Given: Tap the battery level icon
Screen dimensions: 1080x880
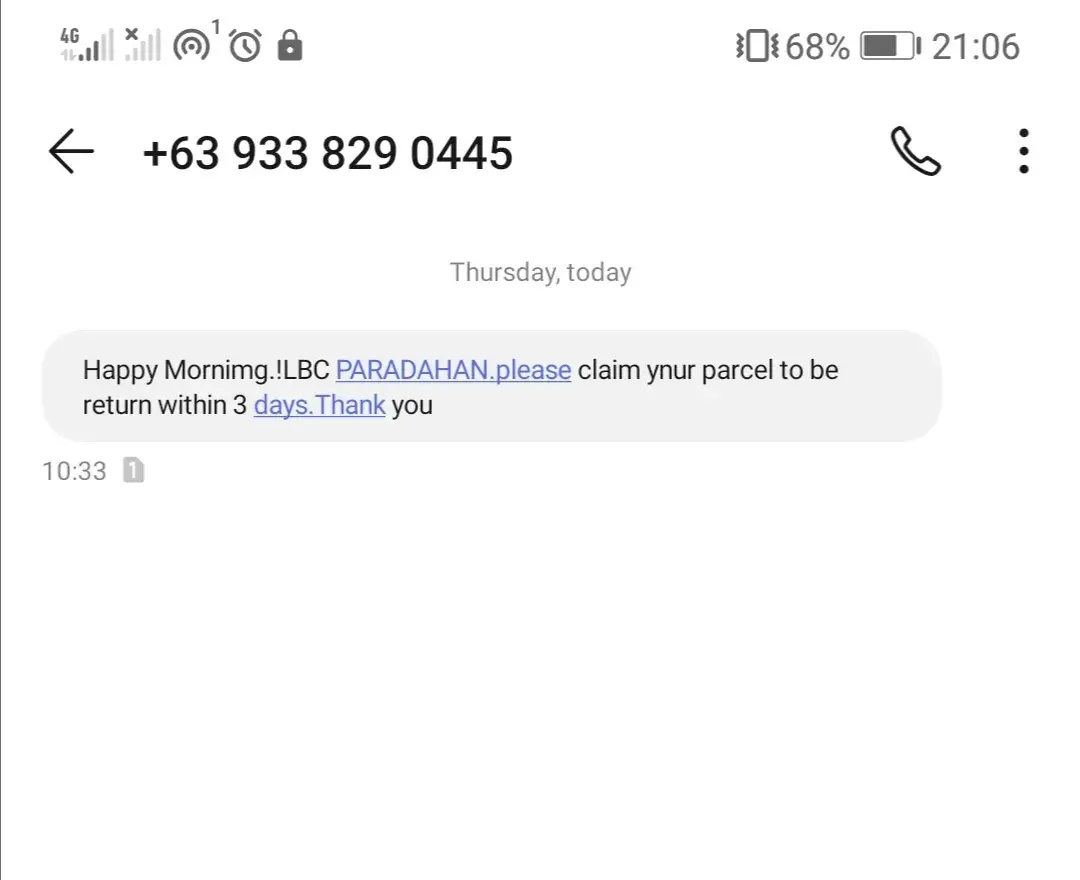Looking at the screenshot, I should click(x=890, y=46).
